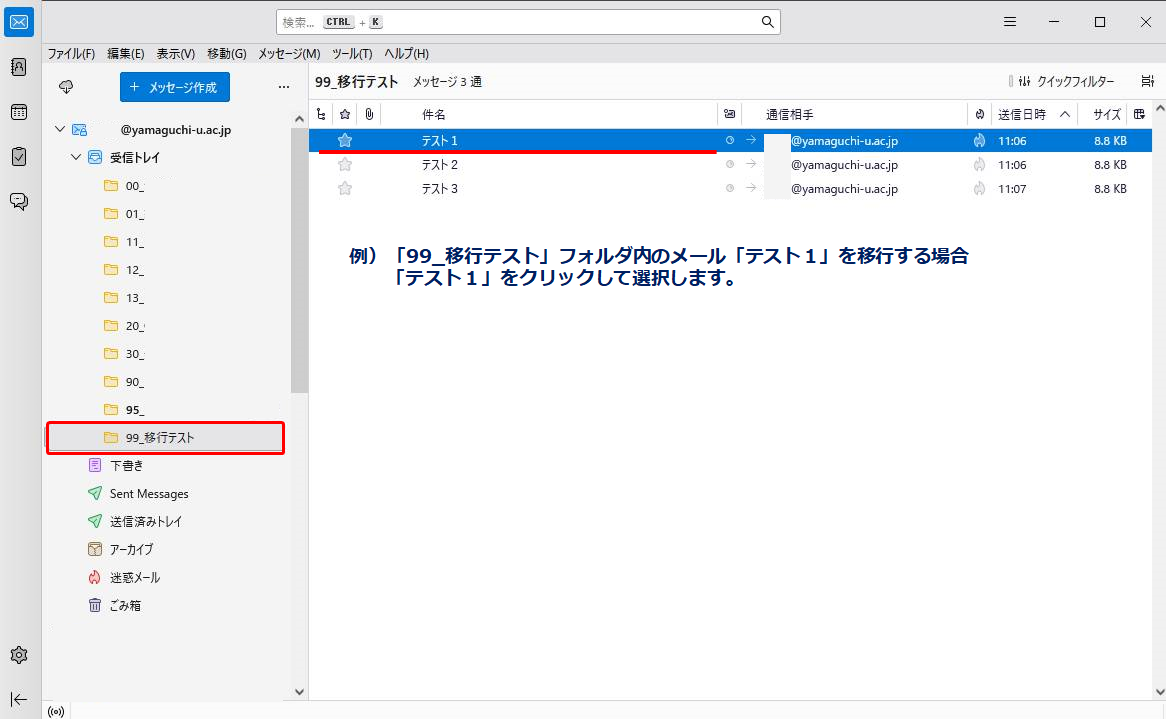Sort by junk status column header
Screen dimensions: 1166x719
coord(979,115)
